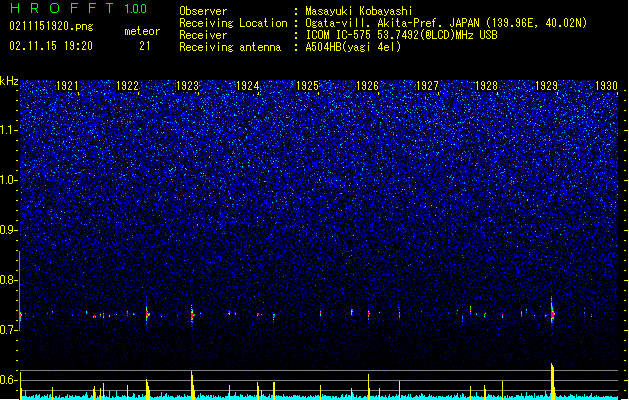
Task: Click the 0.9 kHz axis label
Action: tap(8, 230)
